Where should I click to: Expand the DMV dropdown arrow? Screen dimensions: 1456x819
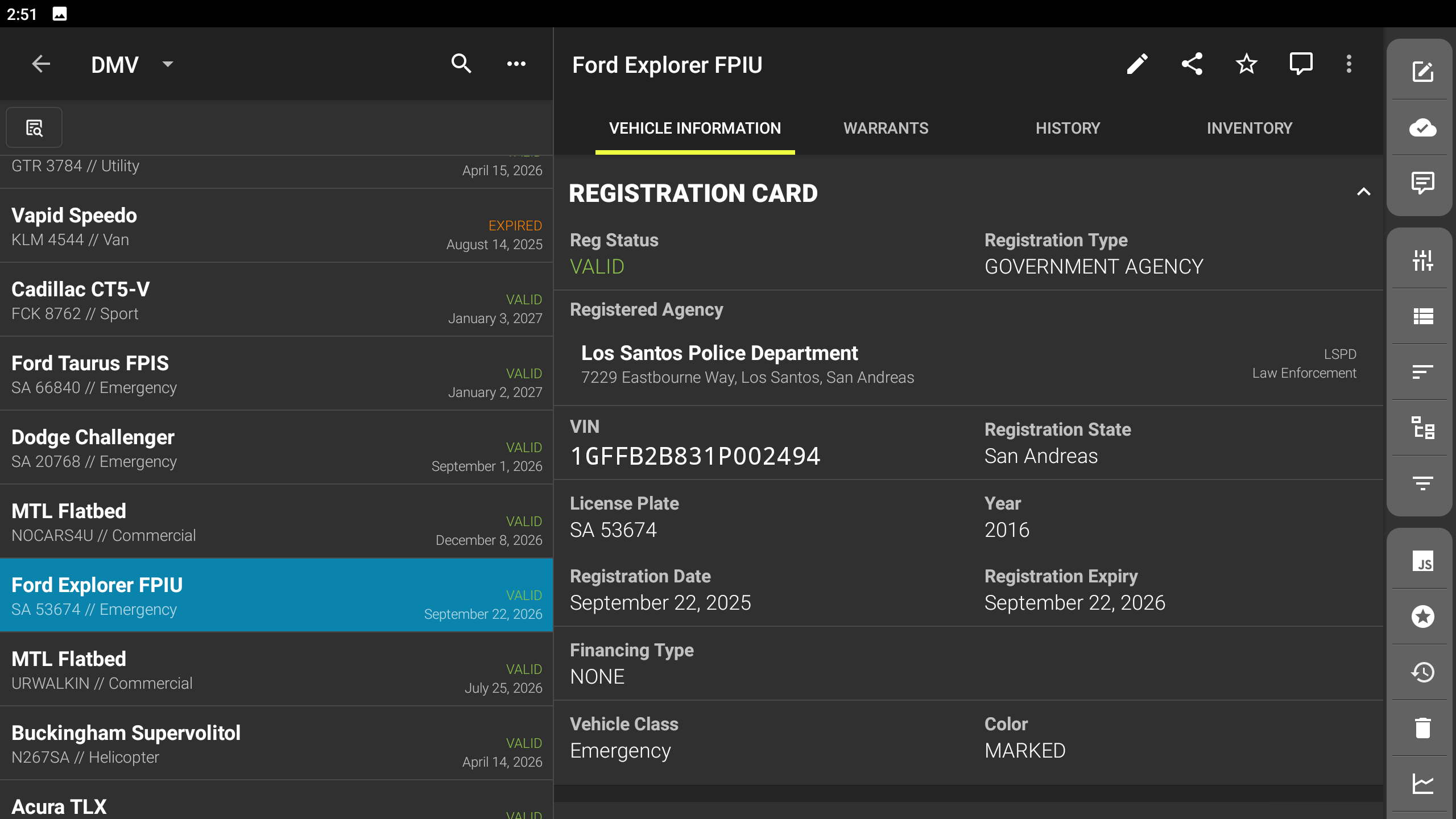[167, 64]
